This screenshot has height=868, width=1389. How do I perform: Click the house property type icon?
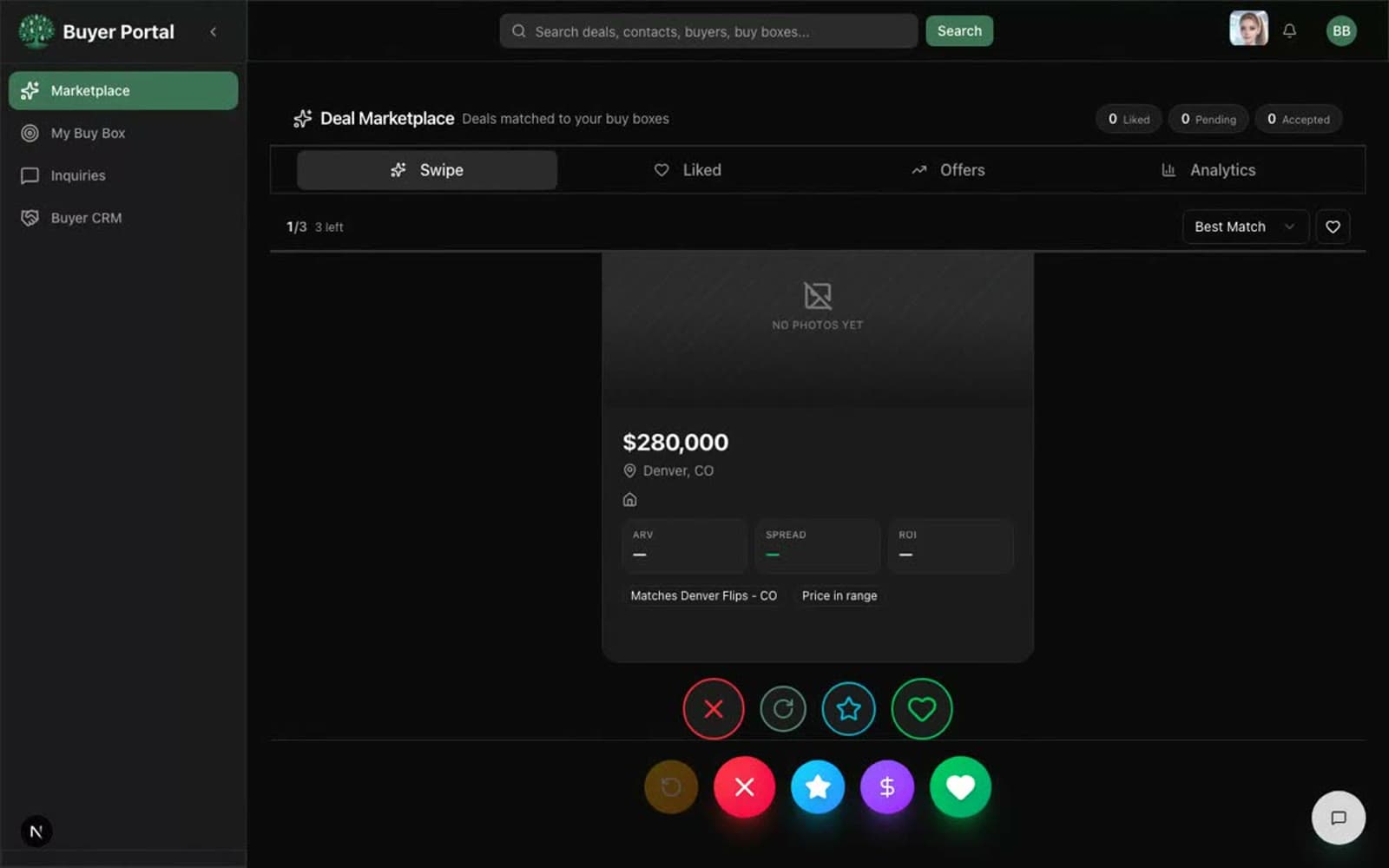click(x=630, y=499)
